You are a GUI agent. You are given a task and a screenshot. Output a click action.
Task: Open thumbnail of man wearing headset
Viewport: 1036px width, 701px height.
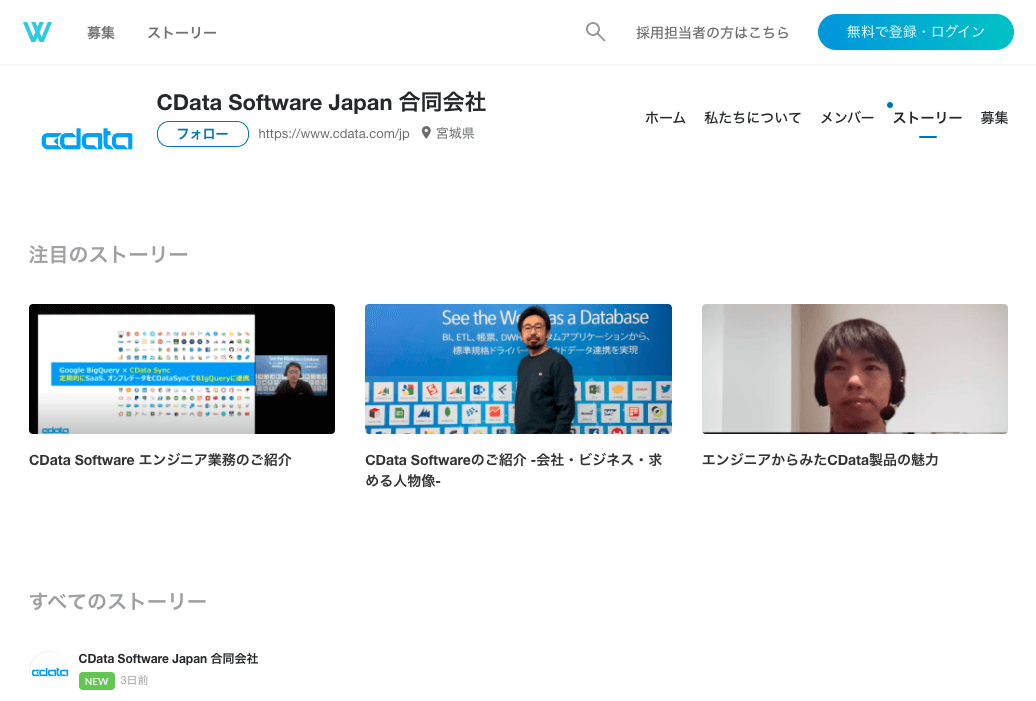(x=855, y=369)
